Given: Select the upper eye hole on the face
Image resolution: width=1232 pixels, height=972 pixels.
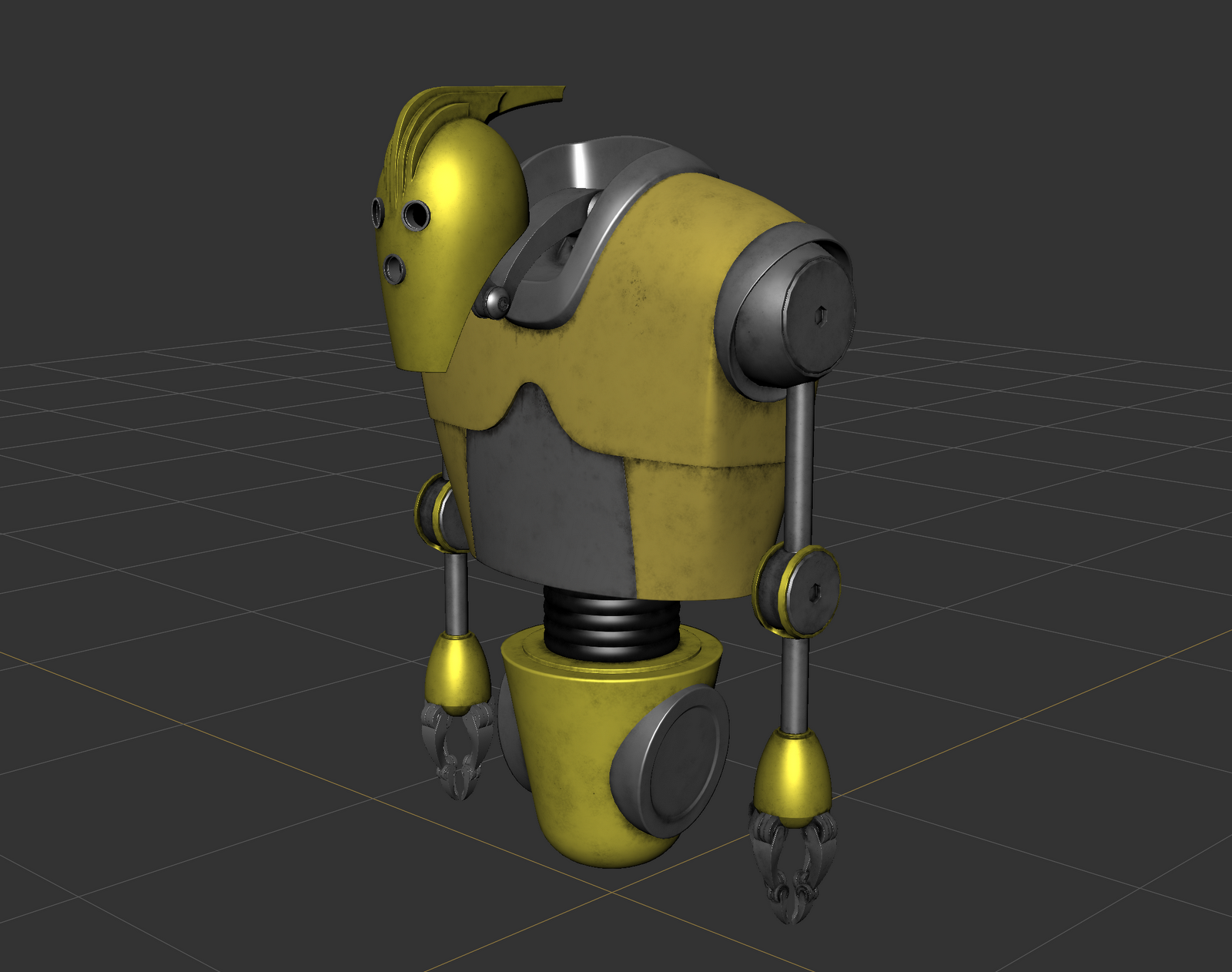Looking at the screenshot, I should click(x=416, y=214).
